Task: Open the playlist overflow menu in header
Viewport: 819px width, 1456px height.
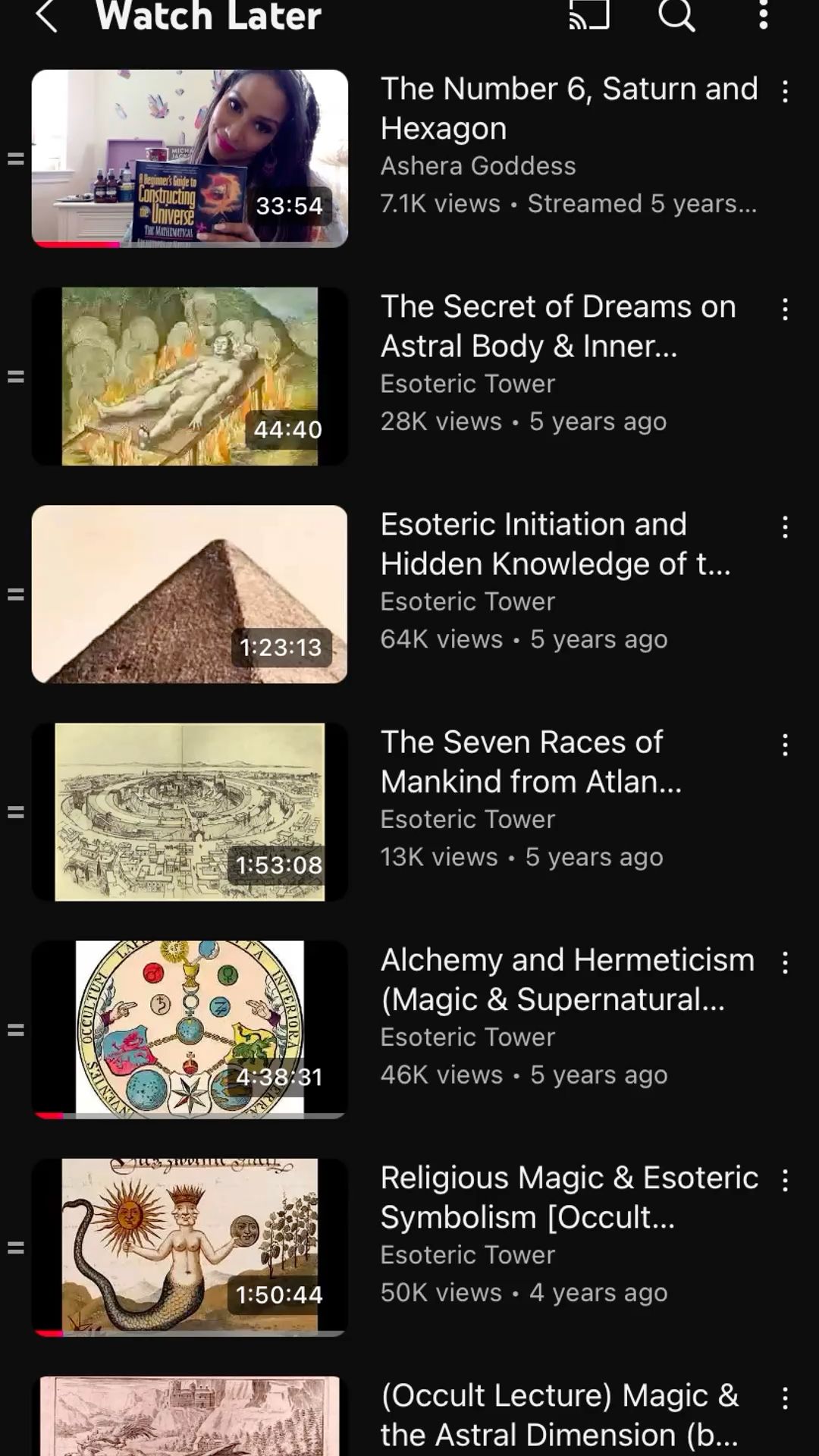Action: pos(764,14)
